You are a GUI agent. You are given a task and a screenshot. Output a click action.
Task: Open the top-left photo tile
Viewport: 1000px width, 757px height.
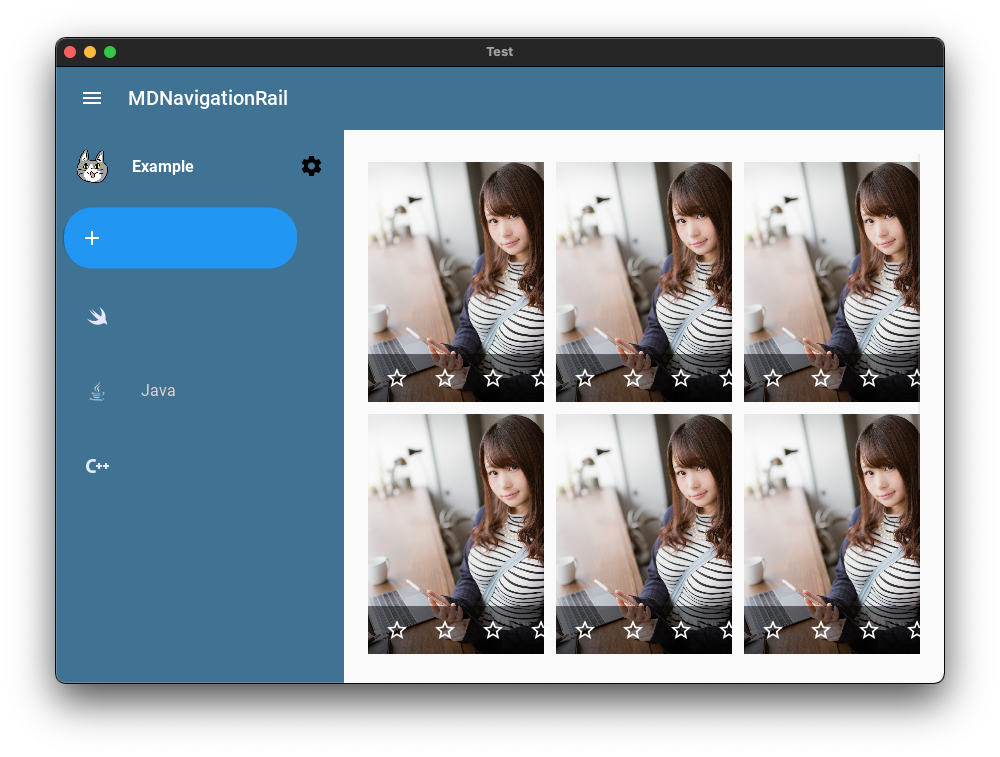(x=456, y=282)
